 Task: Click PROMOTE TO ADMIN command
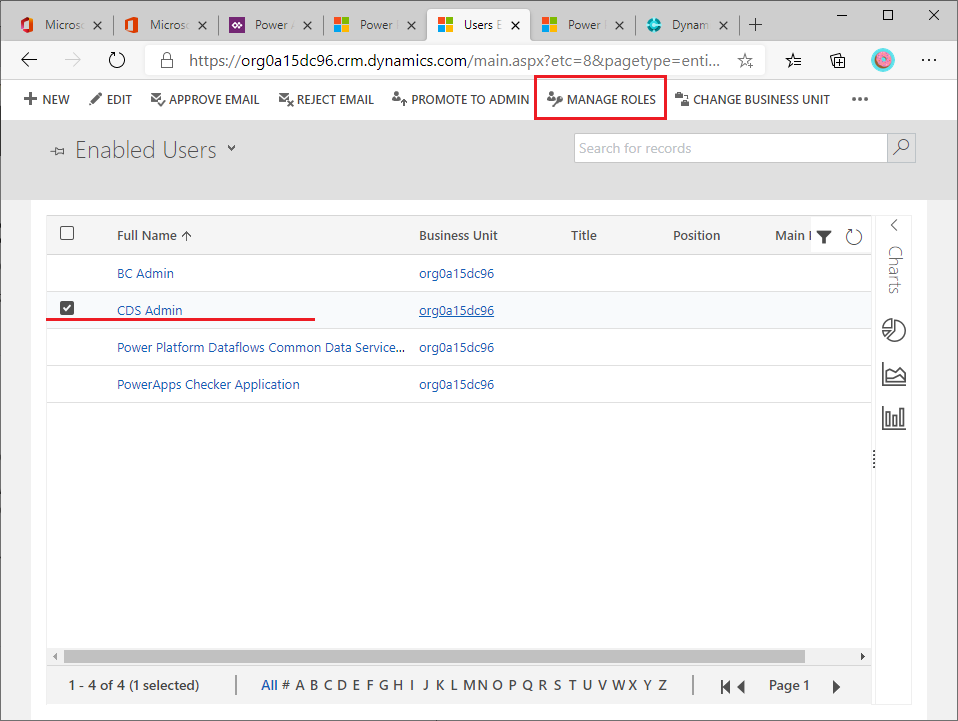461,99
